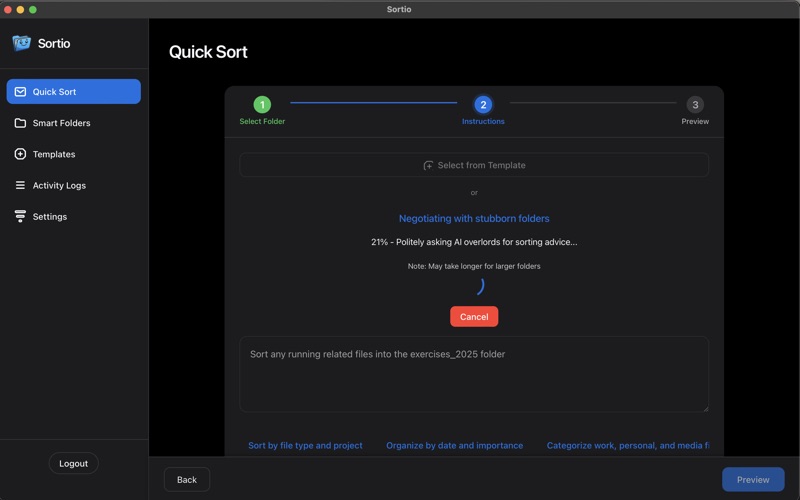Cancel the sorting analysis

pyautogui.click(x=474, y=317)
